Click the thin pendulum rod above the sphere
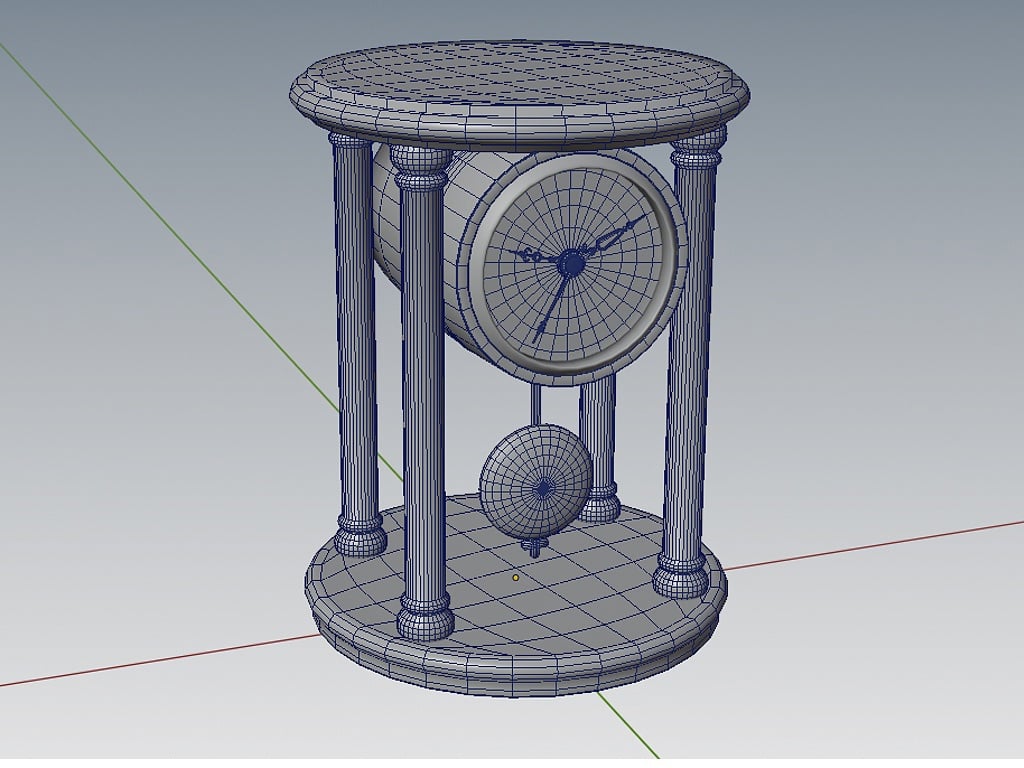 (x=538, y=405)
